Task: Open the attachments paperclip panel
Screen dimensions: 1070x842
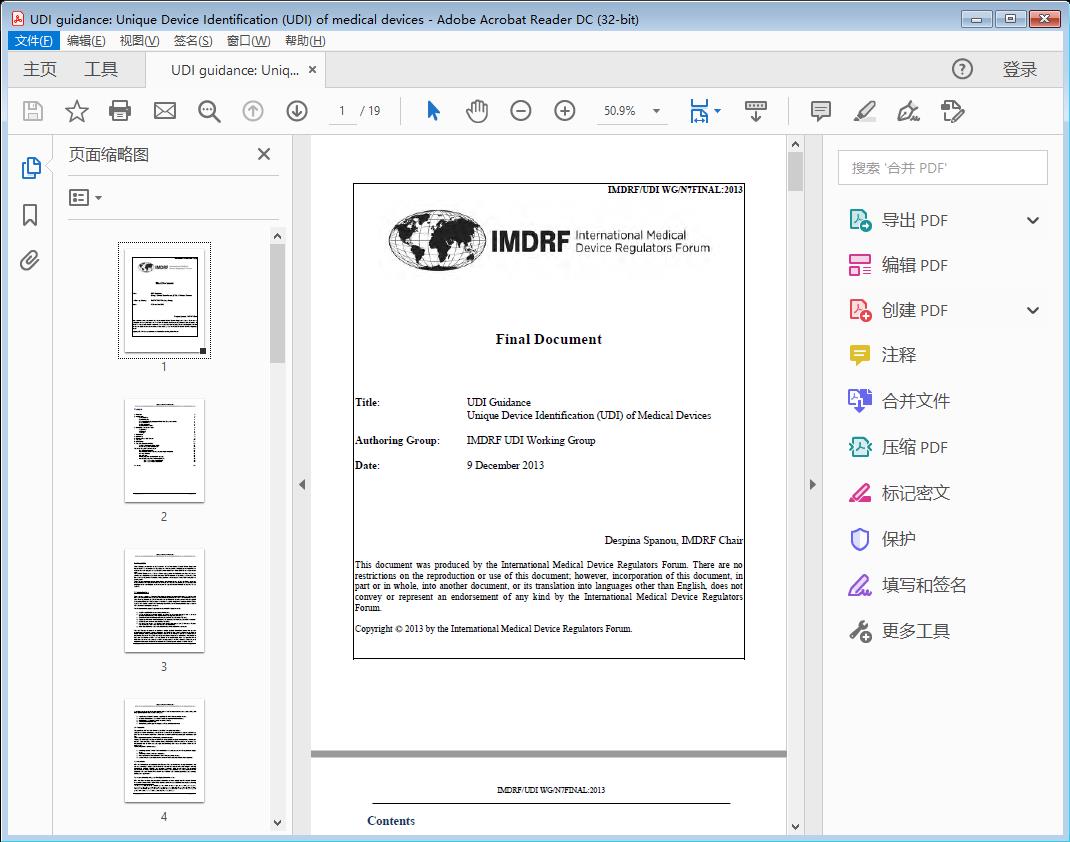Action: point(30,260)
